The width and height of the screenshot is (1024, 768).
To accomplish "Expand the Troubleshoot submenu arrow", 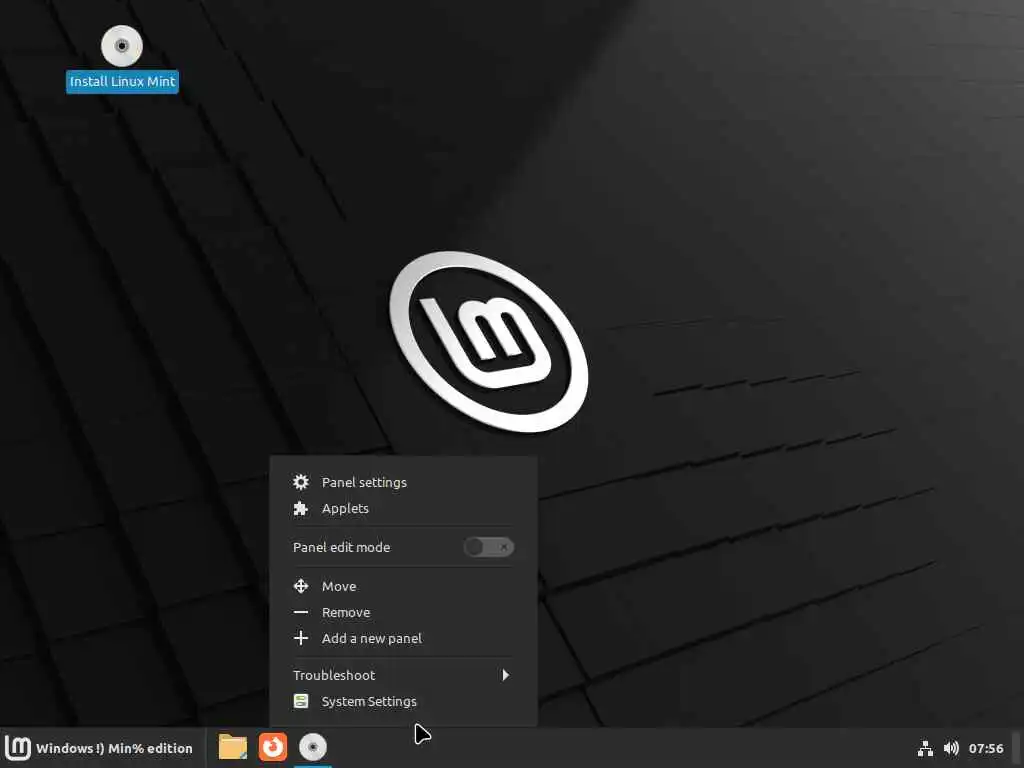I will click(505, 675).
